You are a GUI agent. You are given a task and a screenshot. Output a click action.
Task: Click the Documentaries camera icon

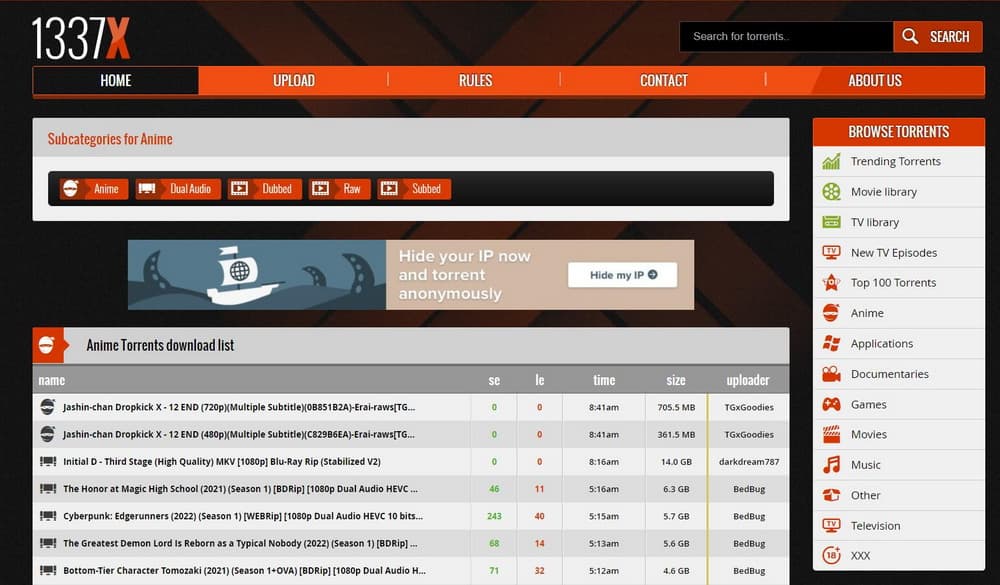831,374
